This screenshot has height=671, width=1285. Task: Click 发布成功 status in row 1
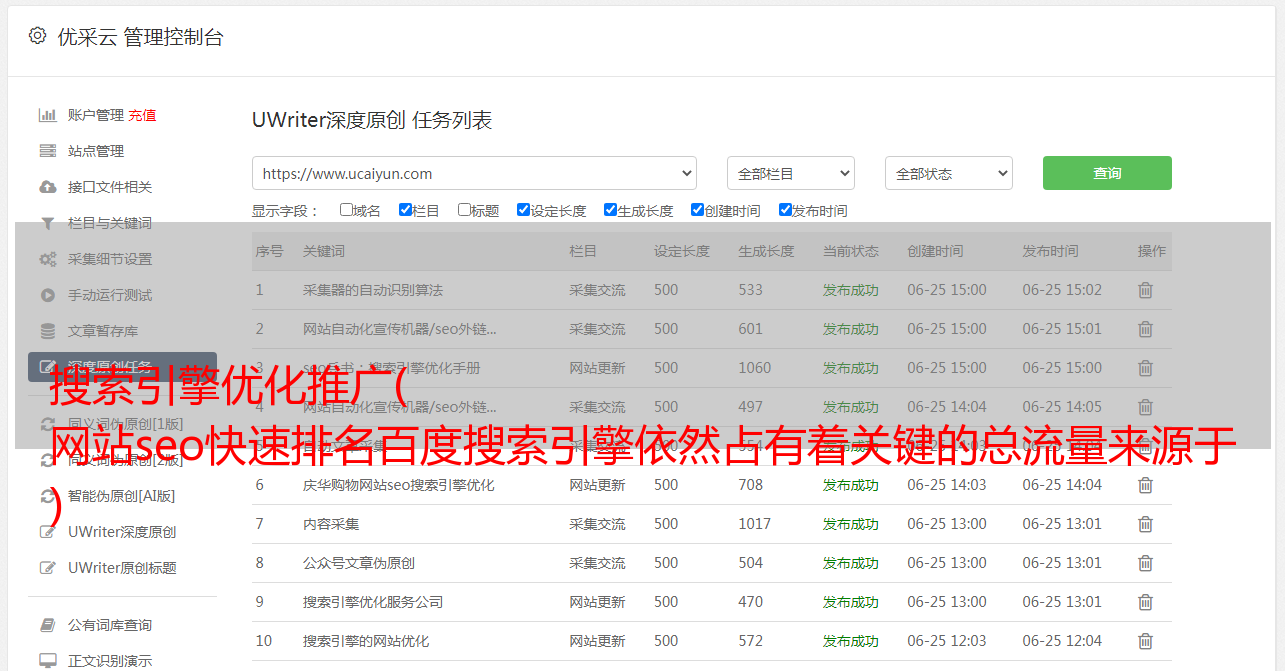pyautogui.click(x=851, y=290)
